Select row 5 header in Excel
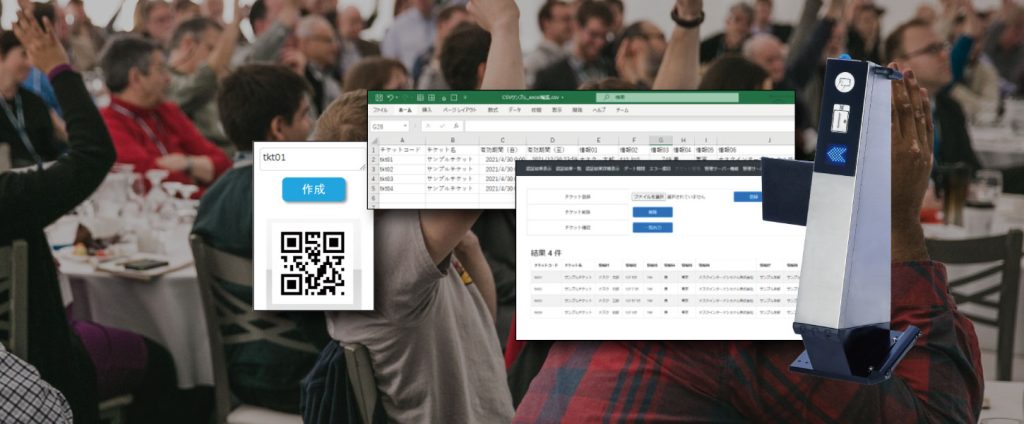1024x424 pixels. (x=374, y=188)
